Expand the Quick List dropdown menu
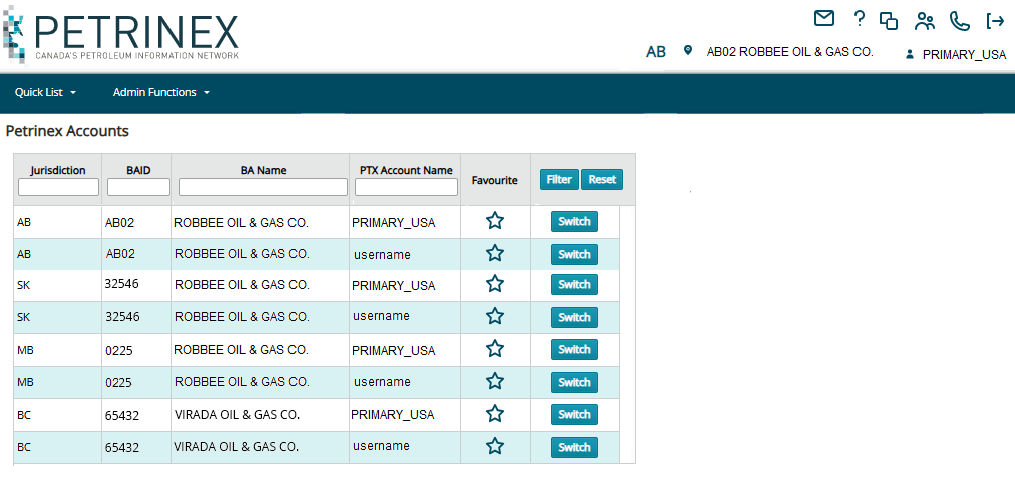 (x=45, y=92)
